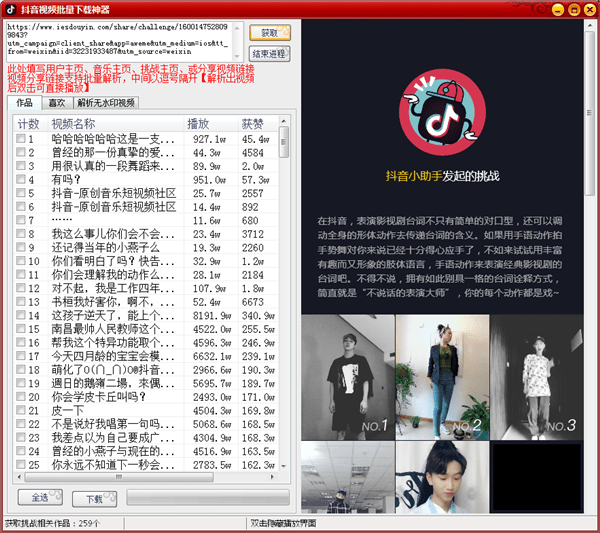The height and width of the screenshot is (533, 600).
Task: Select video 你会学皮卡丘叫吗？
Action: [98, 397]
